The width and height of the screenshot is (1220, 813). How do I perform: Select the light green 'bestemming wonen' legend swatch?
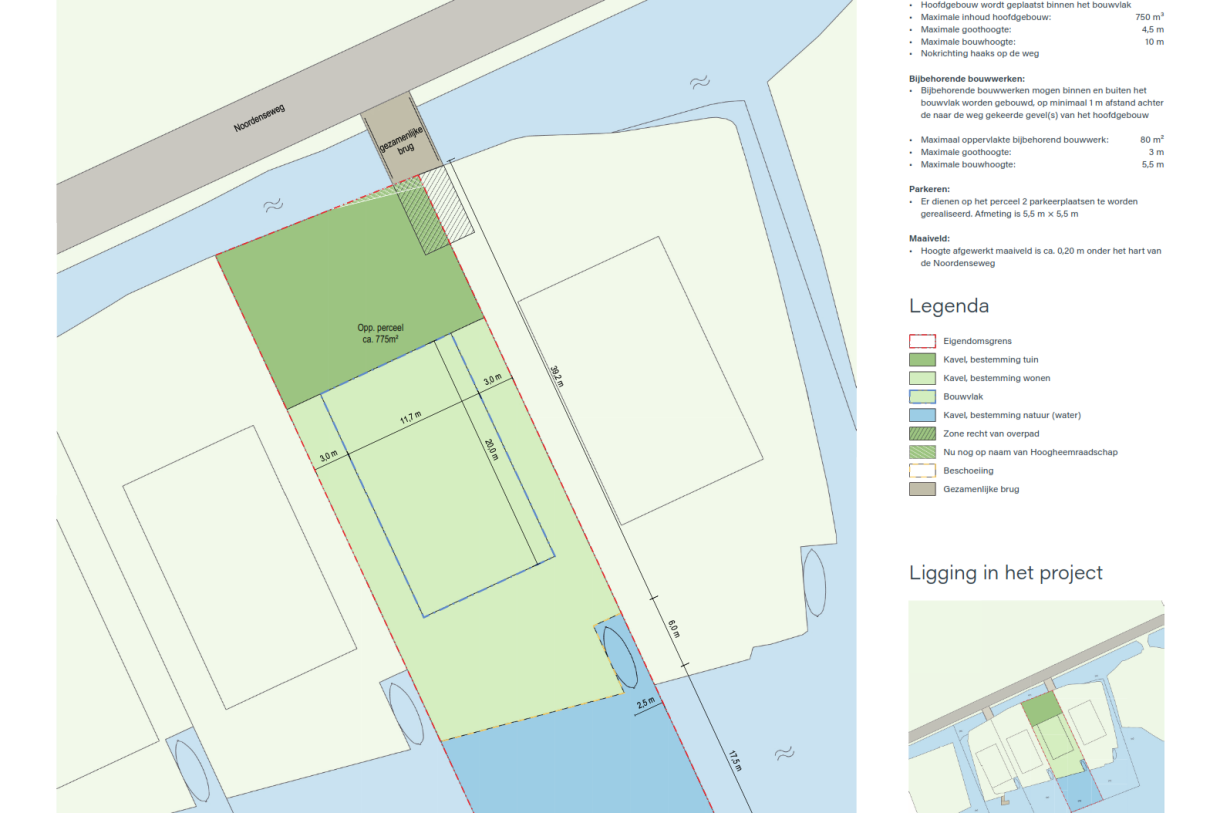922,378
